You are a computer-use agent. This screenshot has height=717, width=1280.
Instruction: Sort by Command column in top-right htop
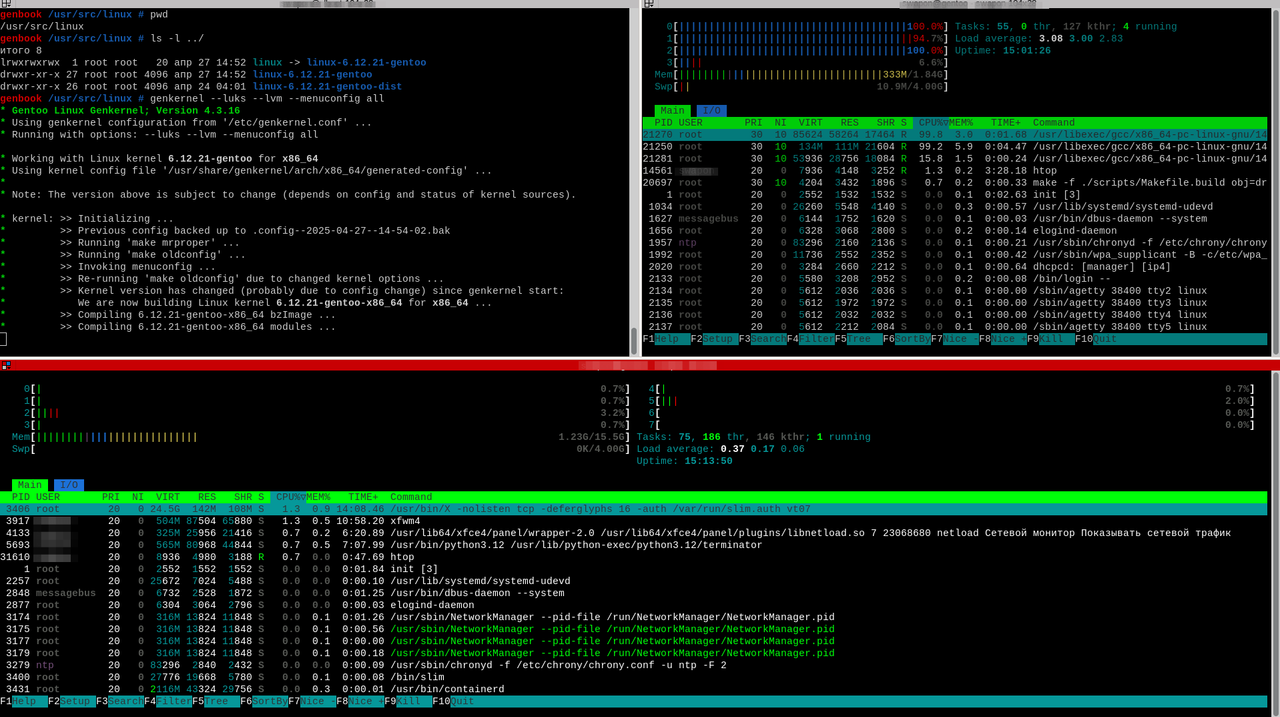click(x=1054, y=123)
